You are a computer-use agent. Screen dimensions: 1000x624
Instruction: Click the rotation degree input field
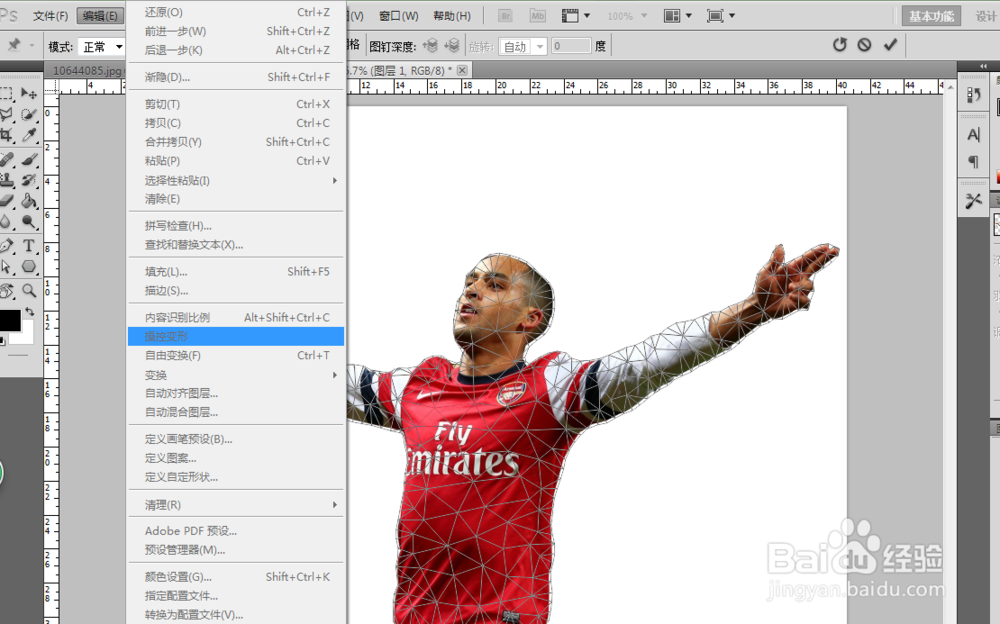click(571, 46)
